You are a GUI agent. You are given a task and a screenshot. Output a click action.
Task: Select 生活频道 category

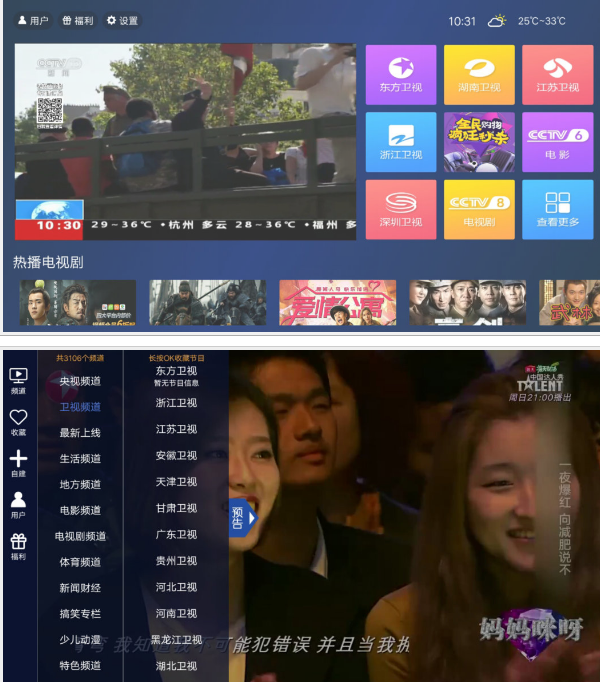click(80, 459)
